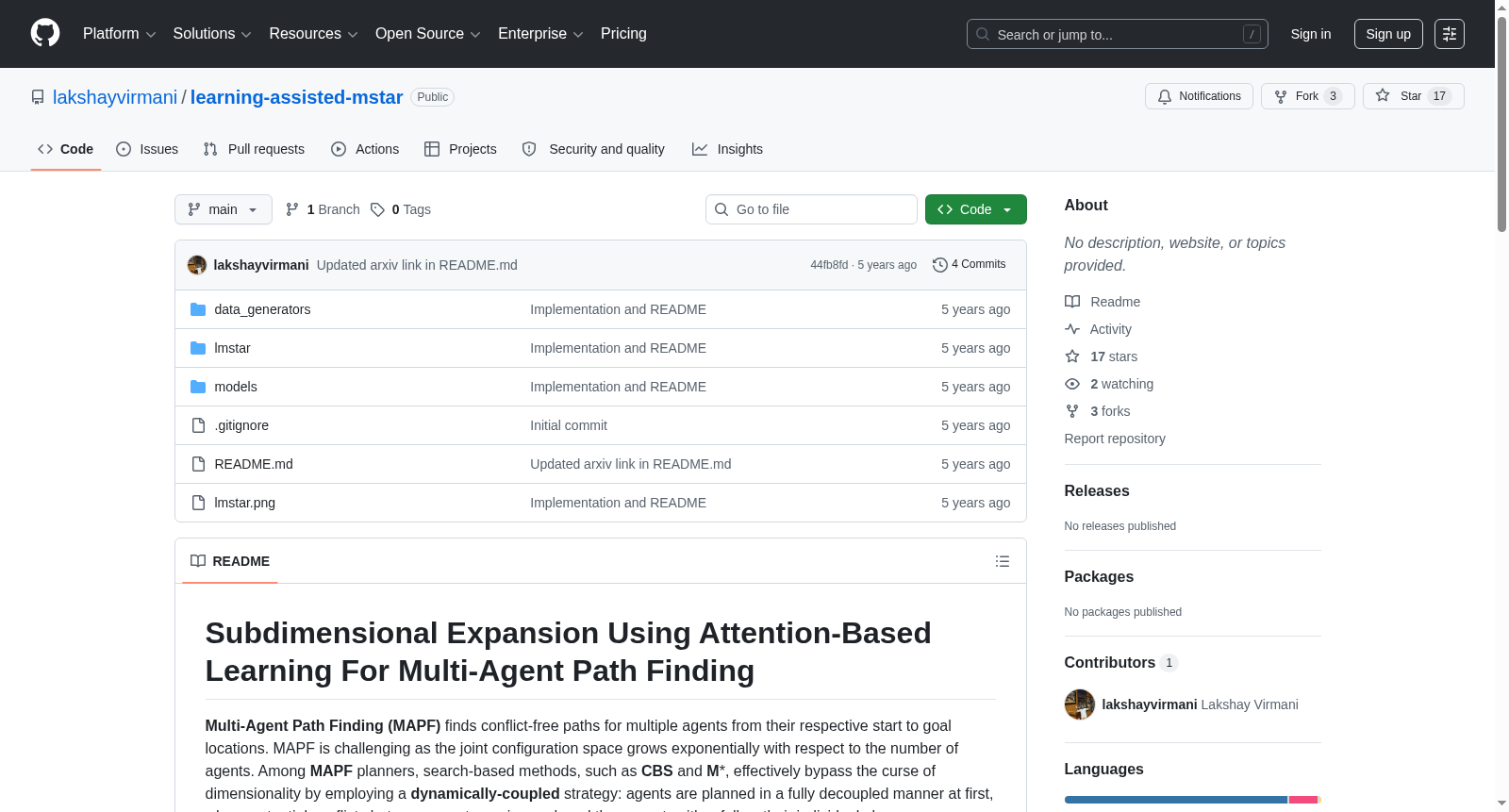Click the star icon beside 17 stars

[1072, 356]
